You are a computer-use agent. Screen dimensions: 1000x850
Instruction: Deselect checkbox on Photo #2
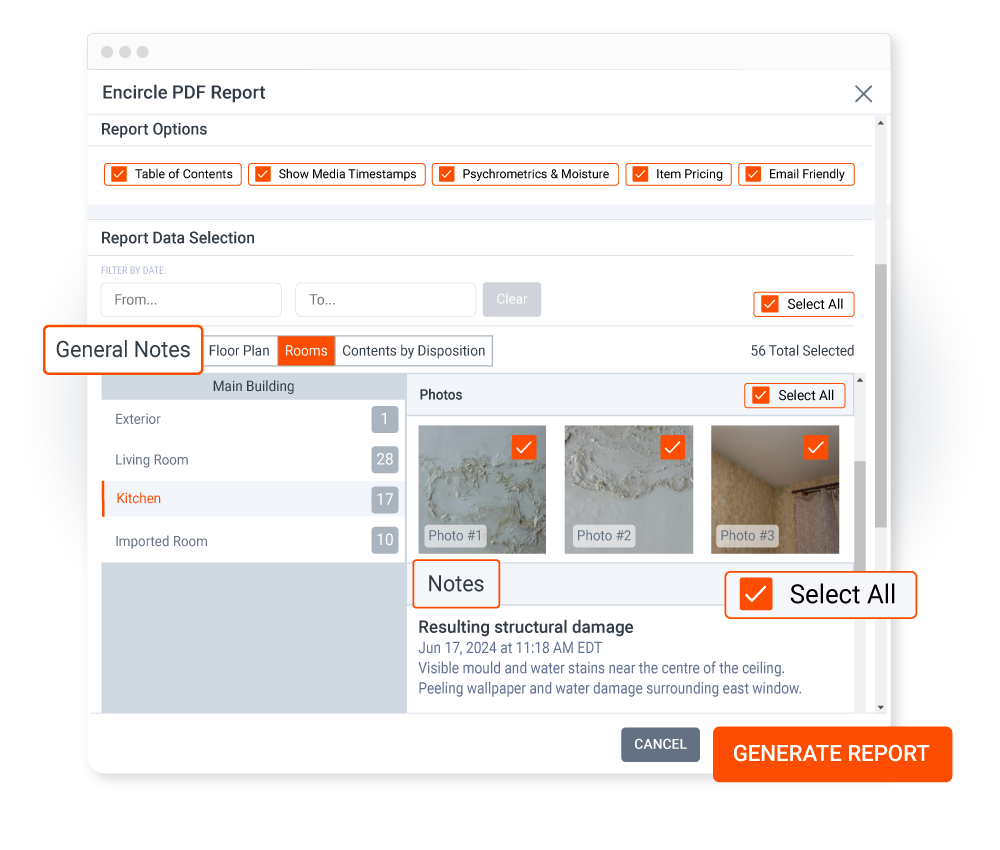pyautogui.click(x=672, y=447)
